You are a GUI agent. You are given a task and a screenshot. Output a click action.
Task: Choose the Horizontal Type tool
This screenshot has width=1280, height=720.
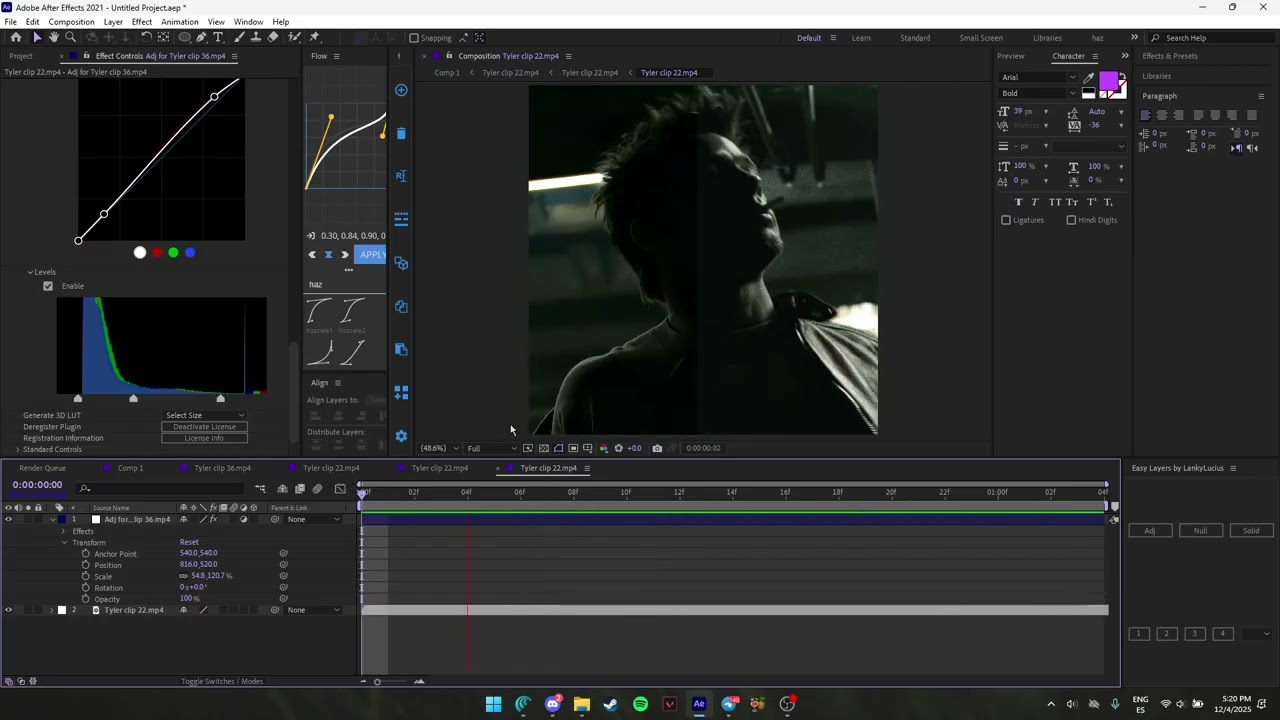[x=218, y=37]
